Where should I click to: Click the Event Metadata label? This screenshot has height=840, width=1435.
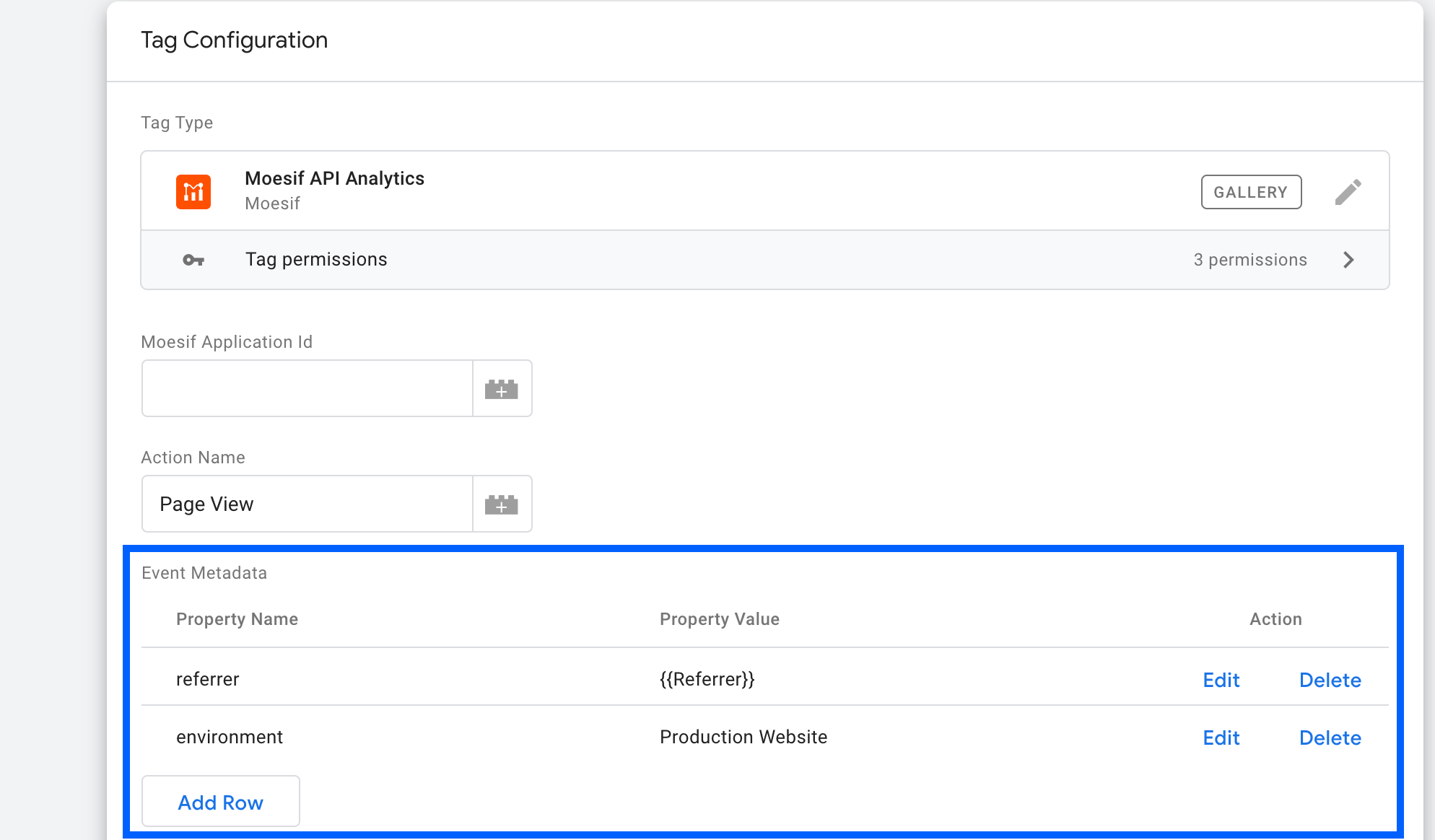pos(204,573)
